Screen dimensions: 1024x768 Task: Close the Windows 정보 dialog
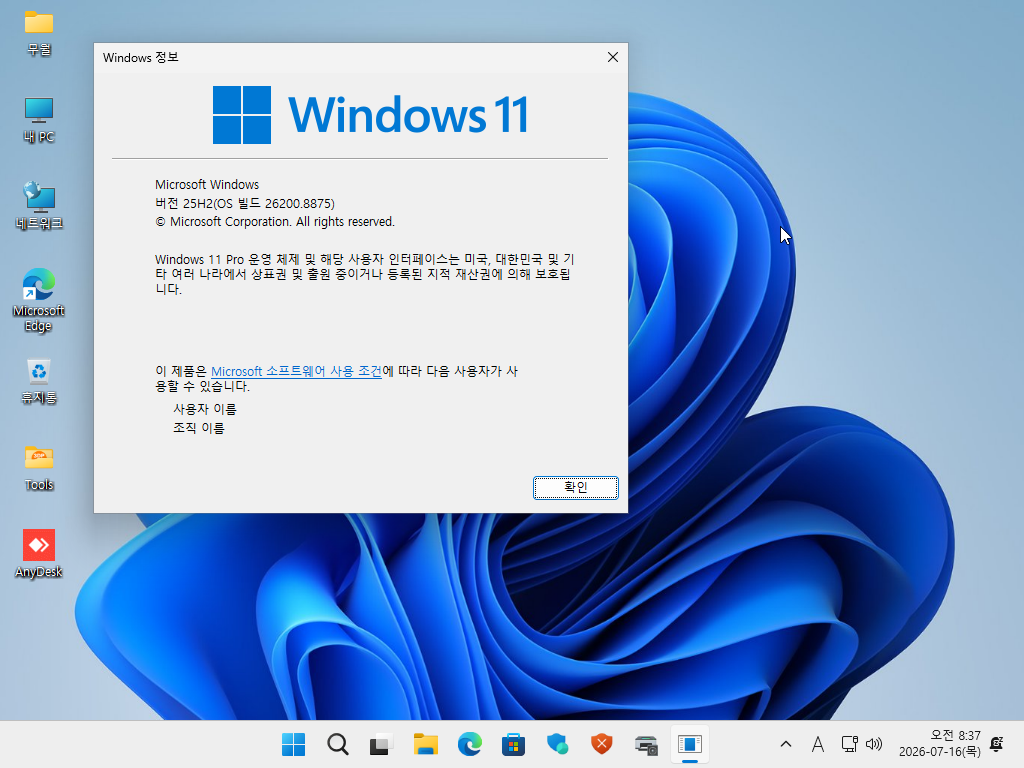pyautogui.click(x=613, y=57)
